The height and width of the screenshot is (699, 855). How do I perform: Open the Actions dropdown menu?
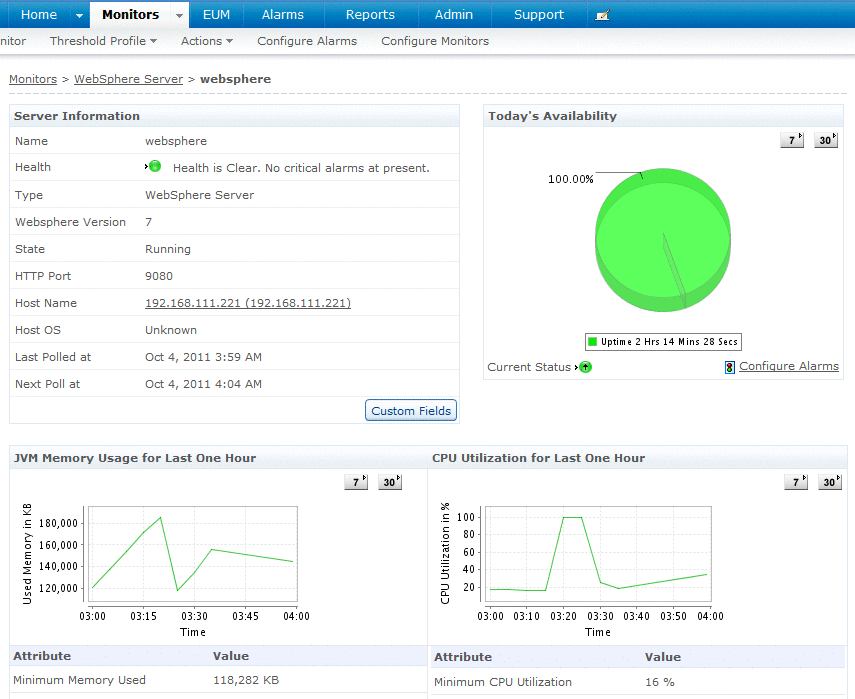[206, 41]
